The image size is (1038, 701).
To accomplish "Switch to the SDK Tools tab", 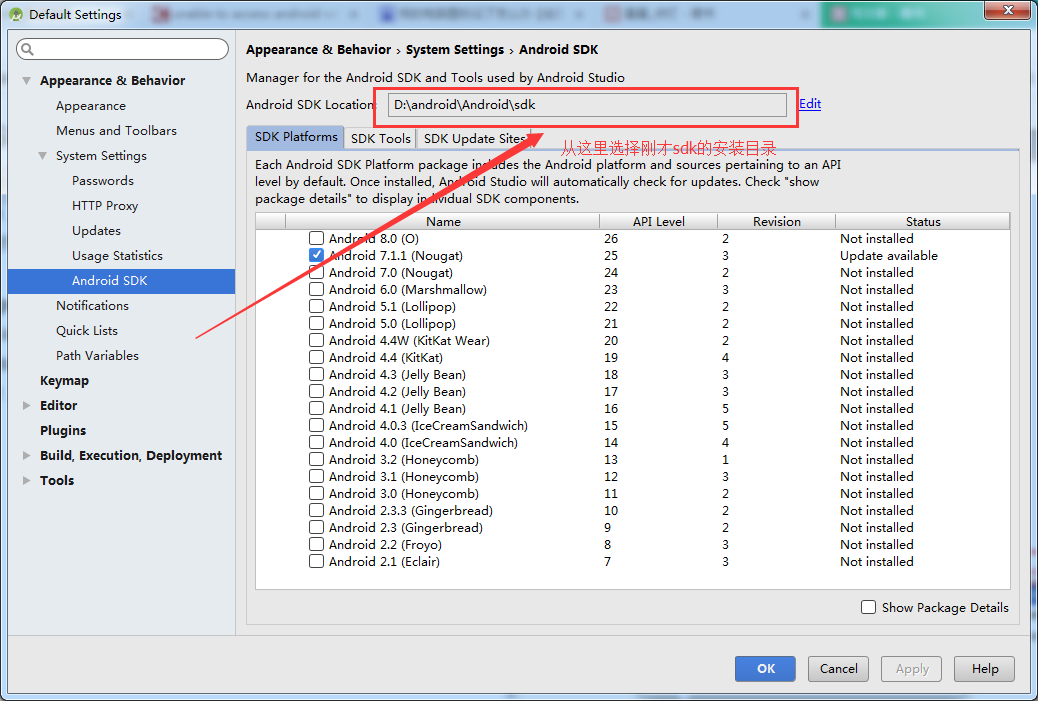I will click(x=381, y=138).
